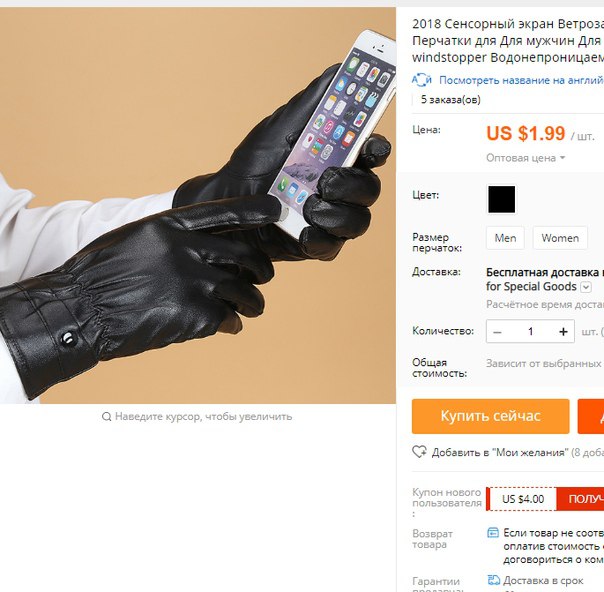Click the gloves product image
The image size is (604, 592).
pos(198,206)
